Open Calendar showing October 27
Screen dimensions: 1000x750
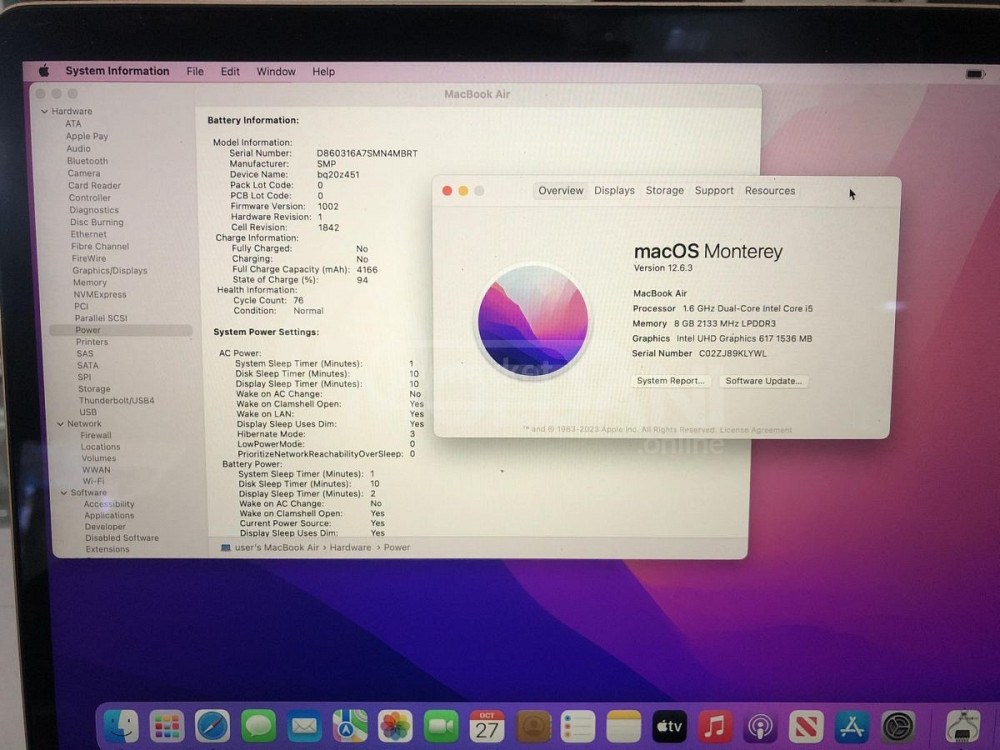pos(487,725)
